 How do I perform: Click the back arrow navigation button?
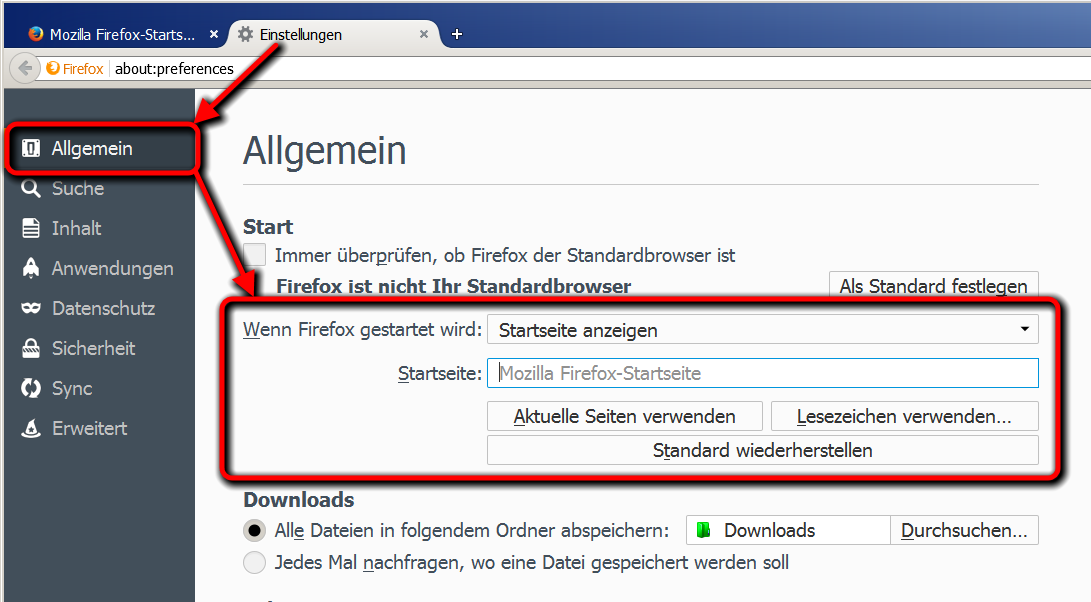pos(25,68)
